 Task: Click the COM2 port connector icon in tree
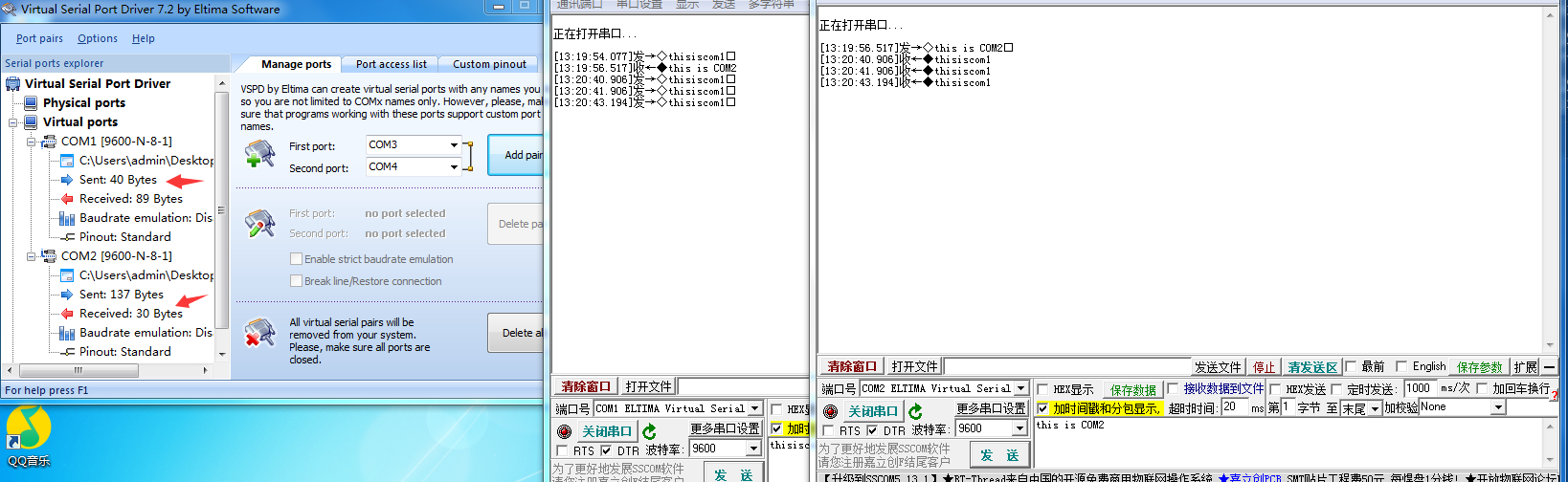(x=49, y=256)
